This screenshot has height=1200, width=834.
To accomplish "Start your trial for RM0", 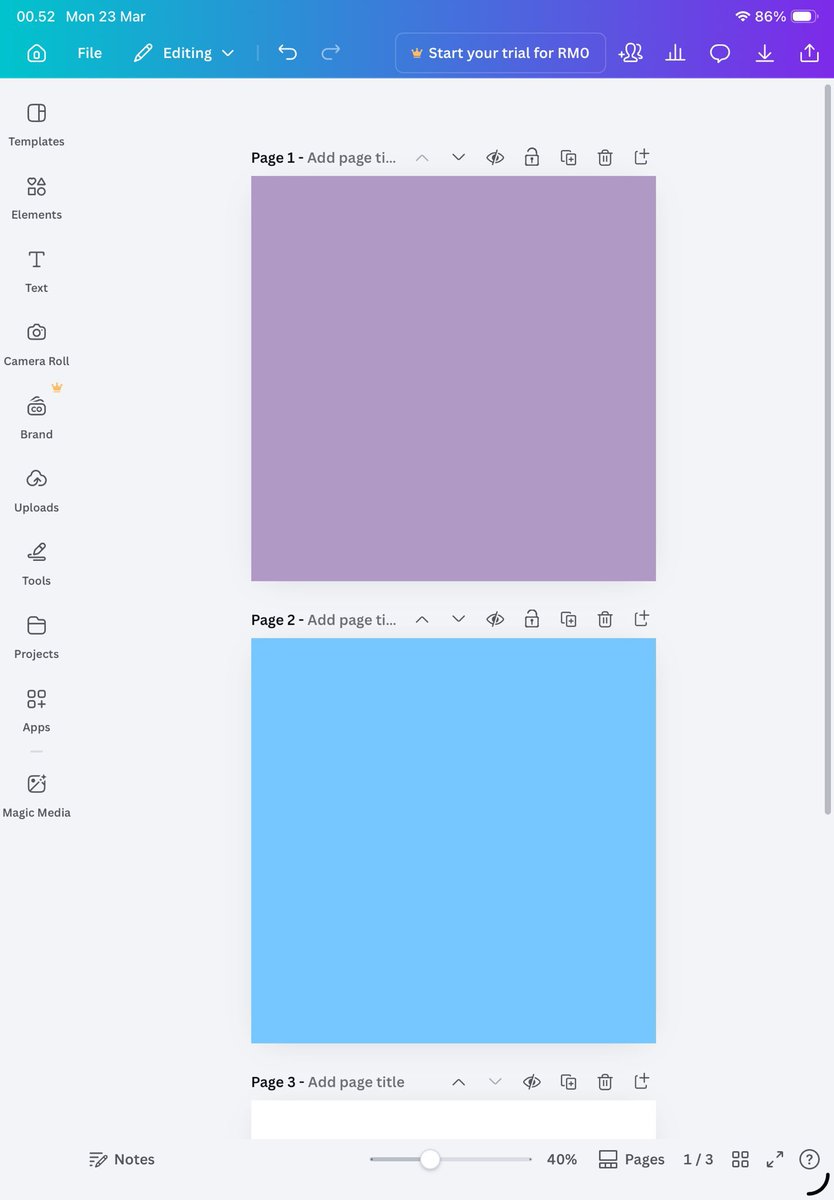I will pyautogui.click(x=500, y=53).
